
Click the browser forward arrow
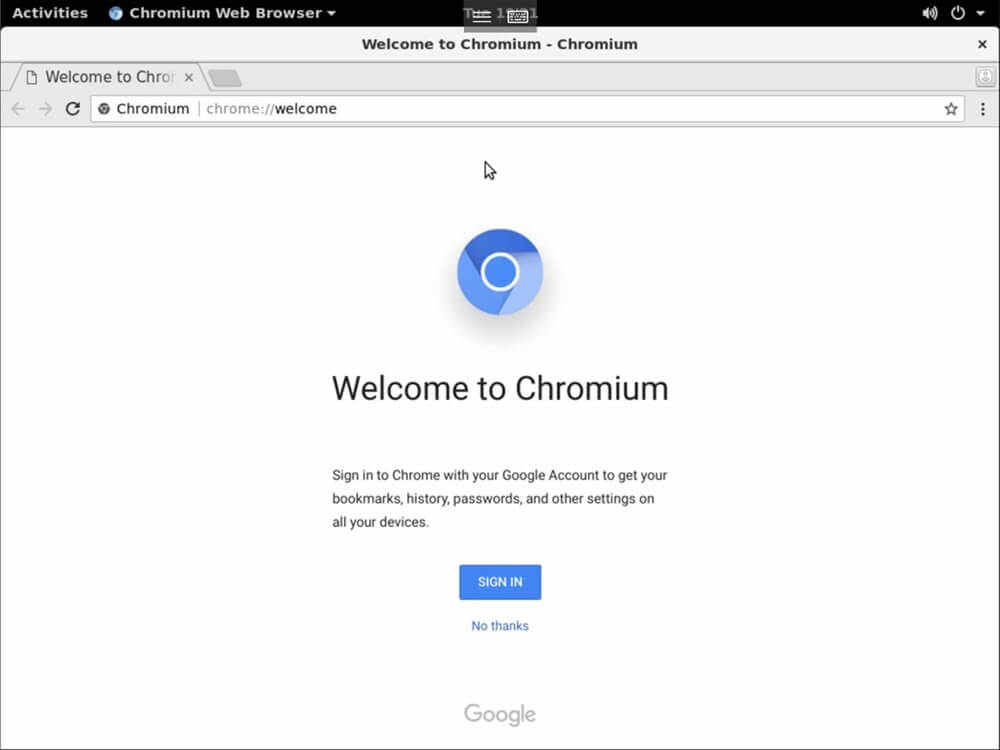[45, 108]
